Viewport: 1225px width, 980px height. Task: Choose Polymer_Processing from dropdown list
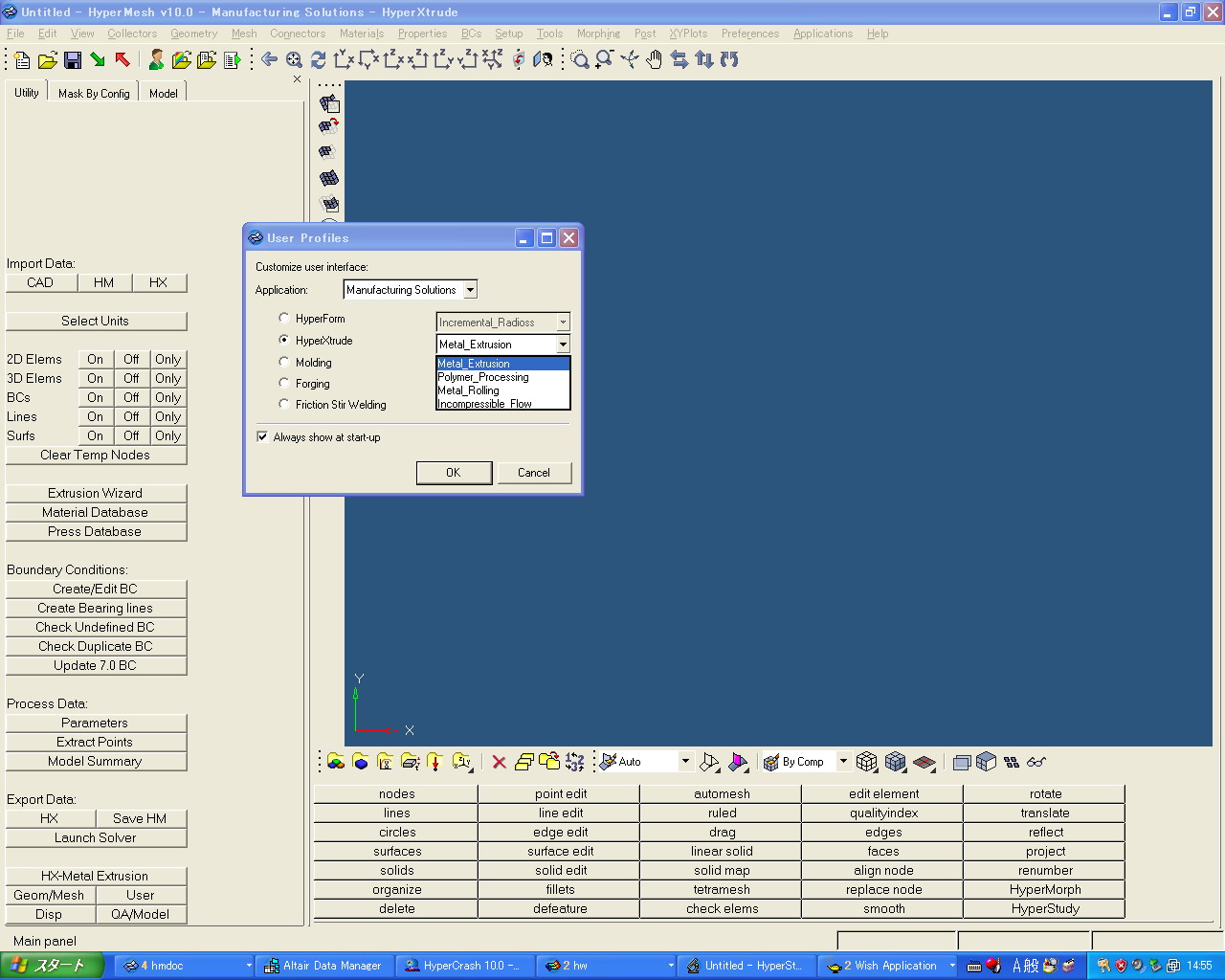pos(503,377)
